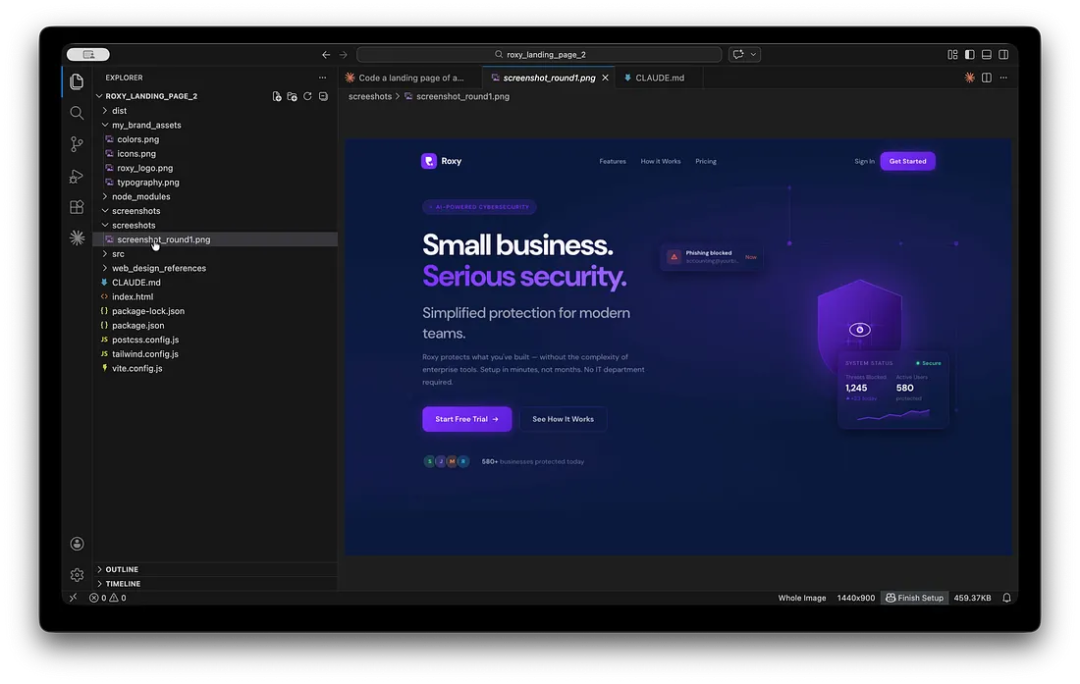1080x684 pixels.
Task: Open the Source Control view
Action: point(77,144)
